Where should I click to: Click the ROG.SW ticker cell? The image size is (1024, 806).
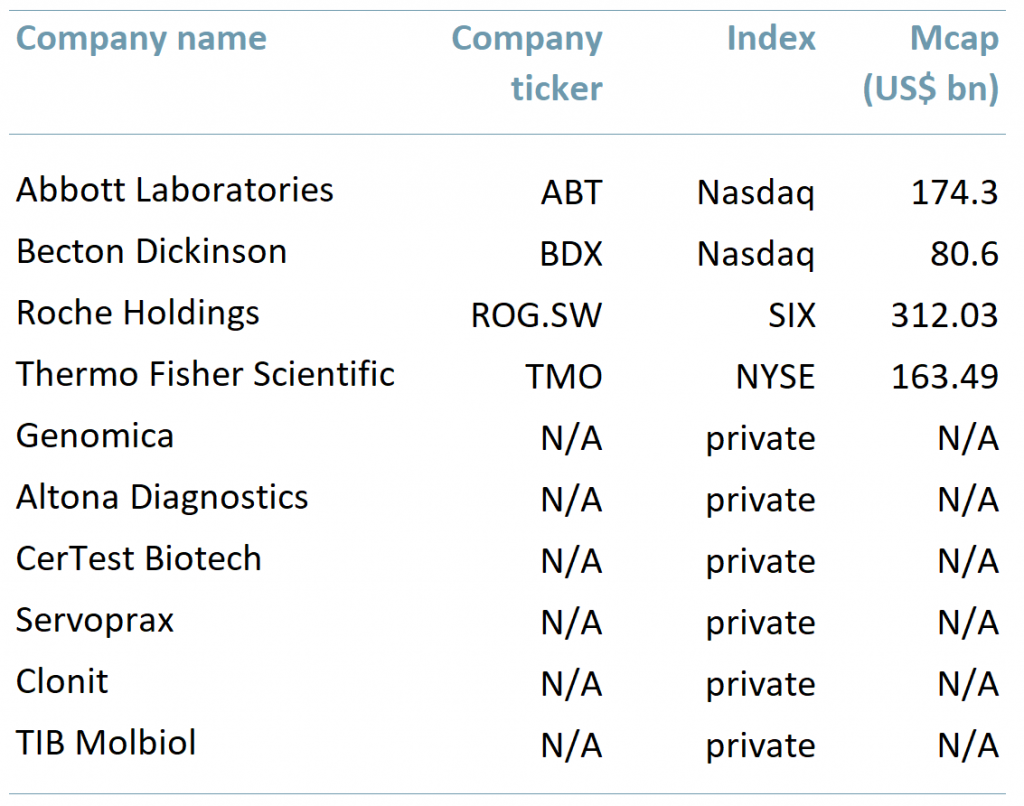pyautogui.click(x=537, y=315)
